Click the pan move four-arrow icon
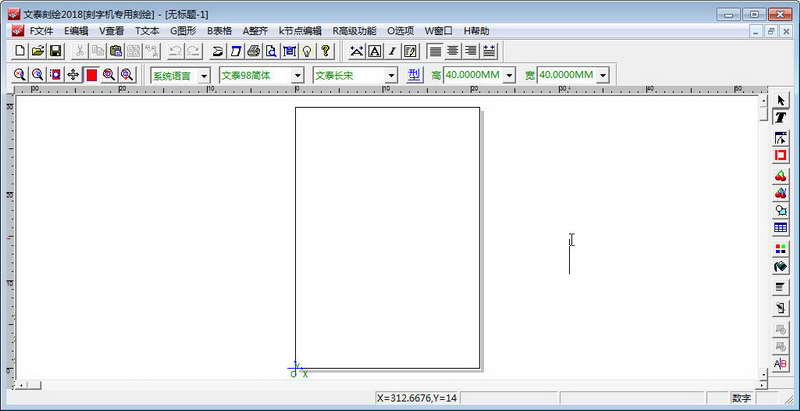Screen dimensions: 800x411 [x=73, y=75]
